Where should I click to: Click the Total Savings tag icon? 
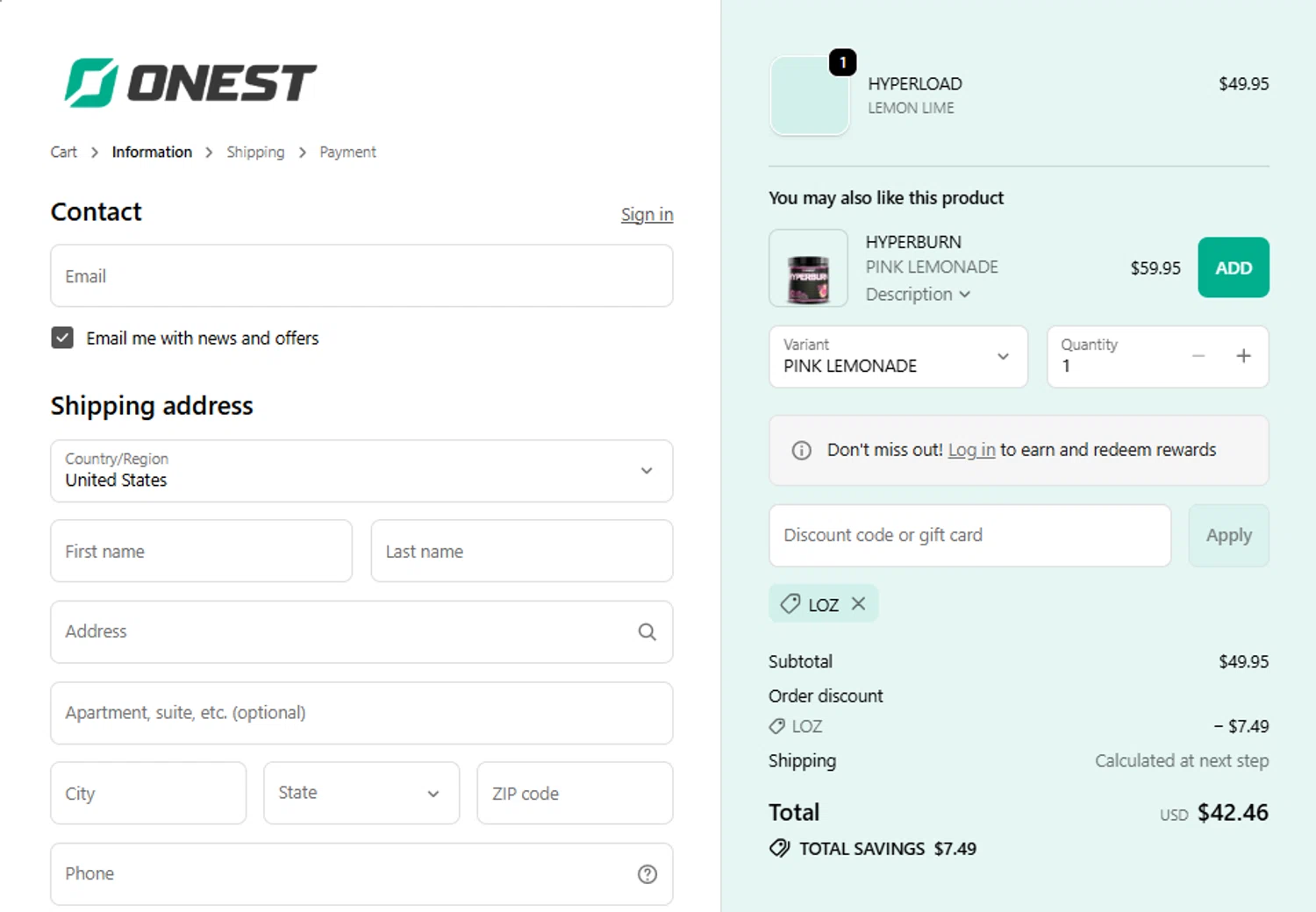[x=779, y=848]
